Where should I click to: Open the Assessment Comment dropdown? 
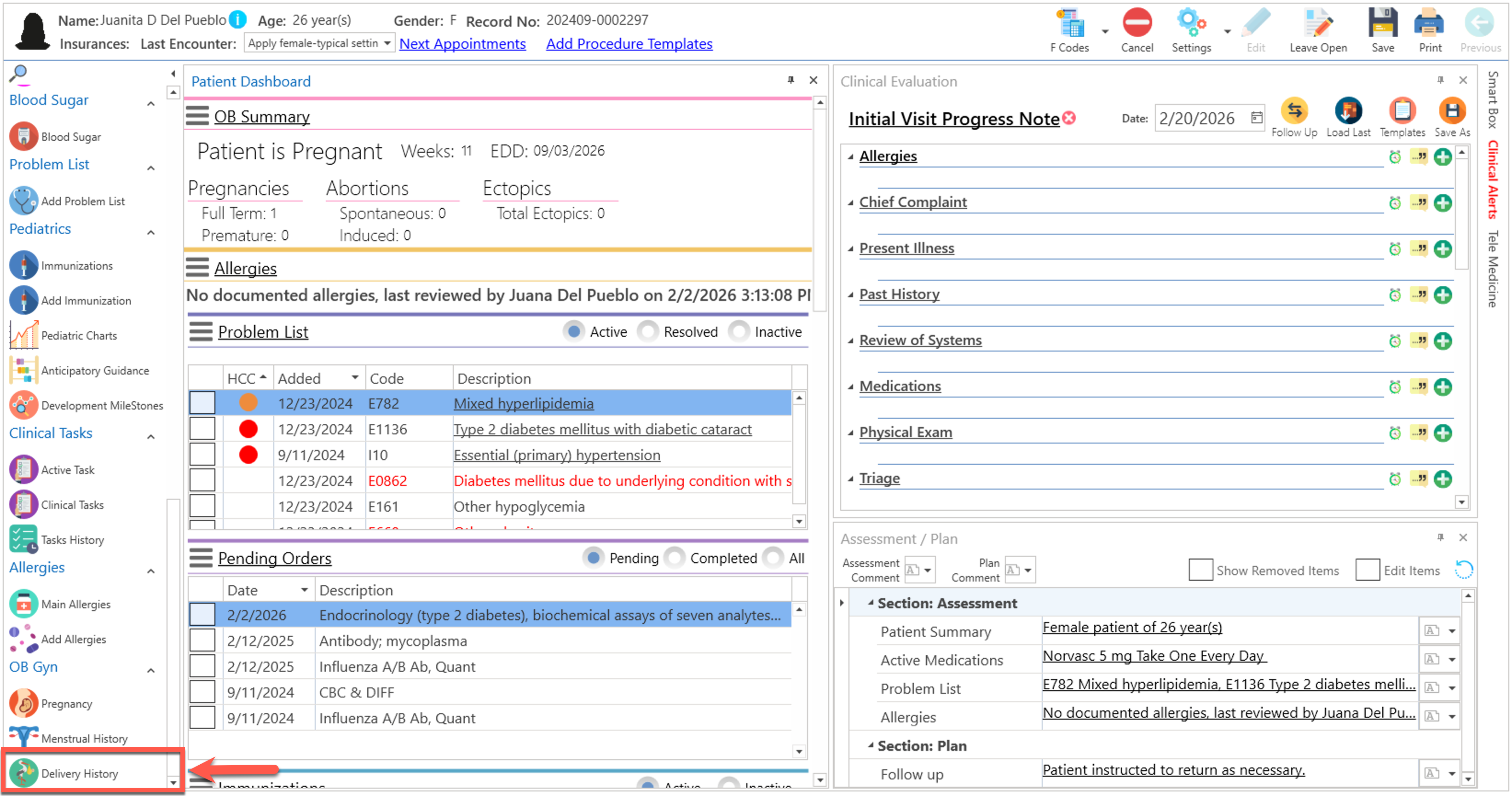click(927, 570)
